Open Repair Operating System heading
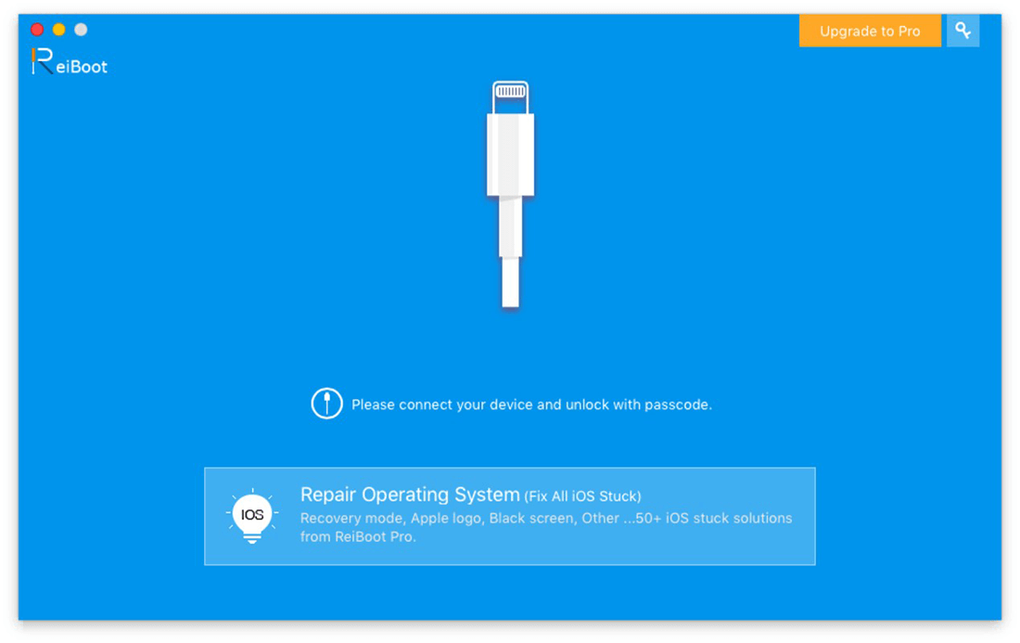This screenshot has height=643, width=1020. pos(410,495)
